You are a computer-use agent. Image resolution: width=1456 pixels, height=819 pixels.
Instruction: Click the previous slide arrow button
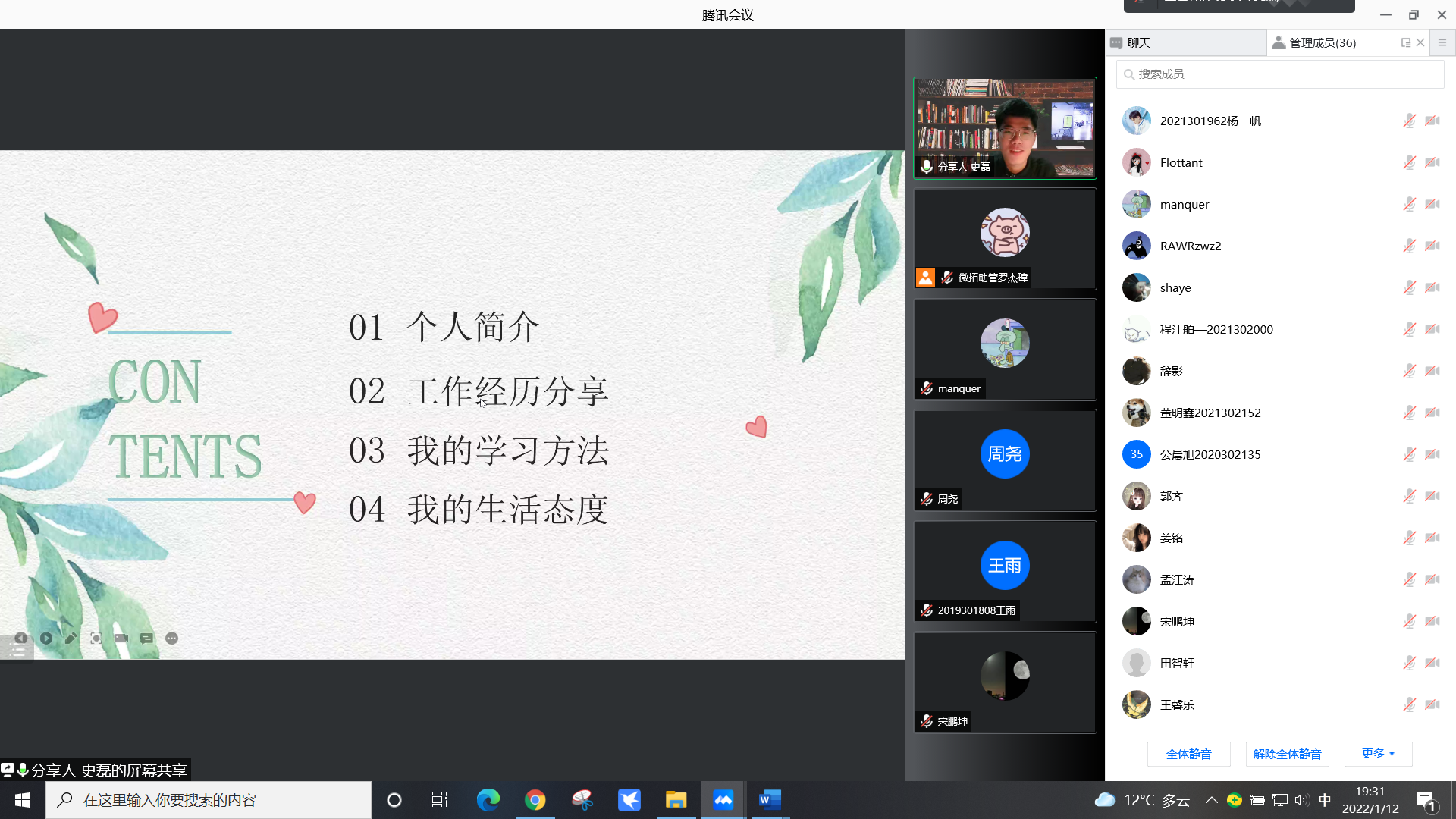(21, 639)
